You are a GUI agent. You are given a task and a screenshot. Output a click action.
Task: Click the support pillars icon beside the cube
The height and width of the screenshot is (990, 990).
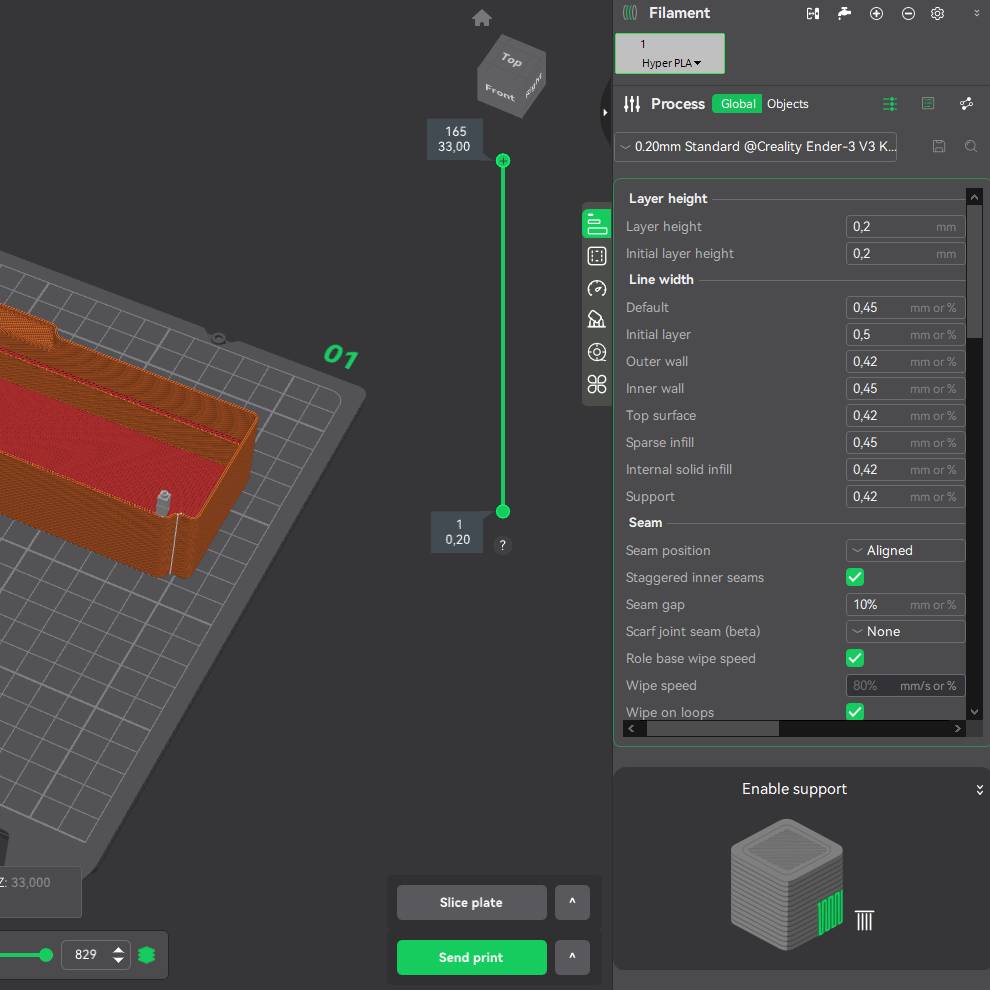tap(864, 920)
